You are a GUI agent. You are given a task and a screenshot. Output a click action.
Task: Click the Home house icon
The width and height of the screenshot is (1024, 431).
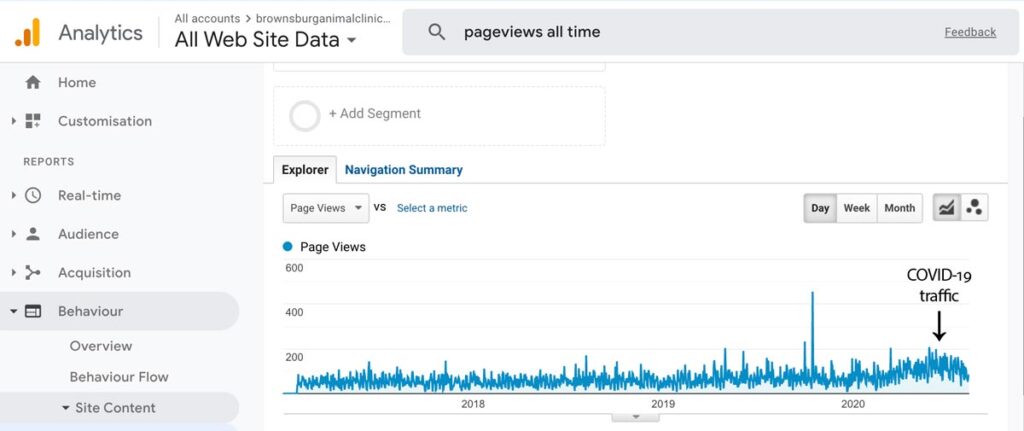click(x=33, y=82)
